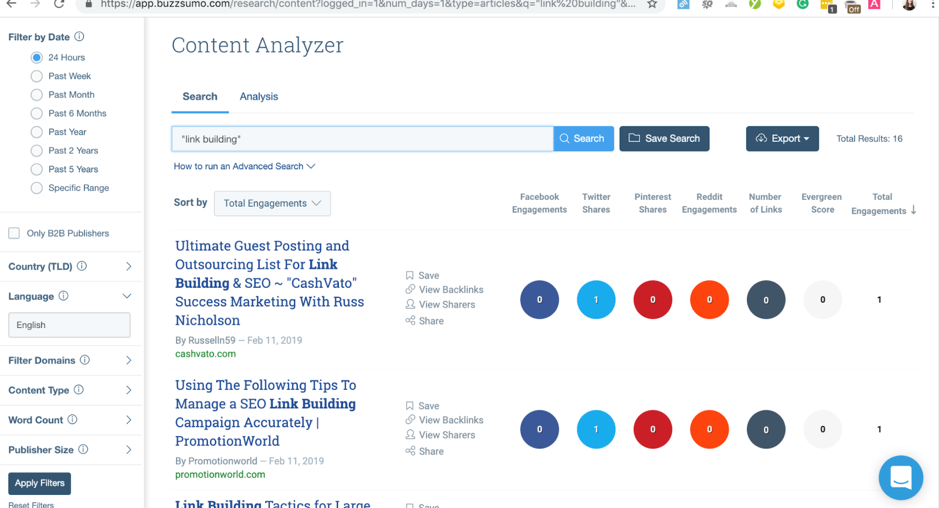Select Past Year date filter
The image size is (939, 508).
[x=37, y=132]
